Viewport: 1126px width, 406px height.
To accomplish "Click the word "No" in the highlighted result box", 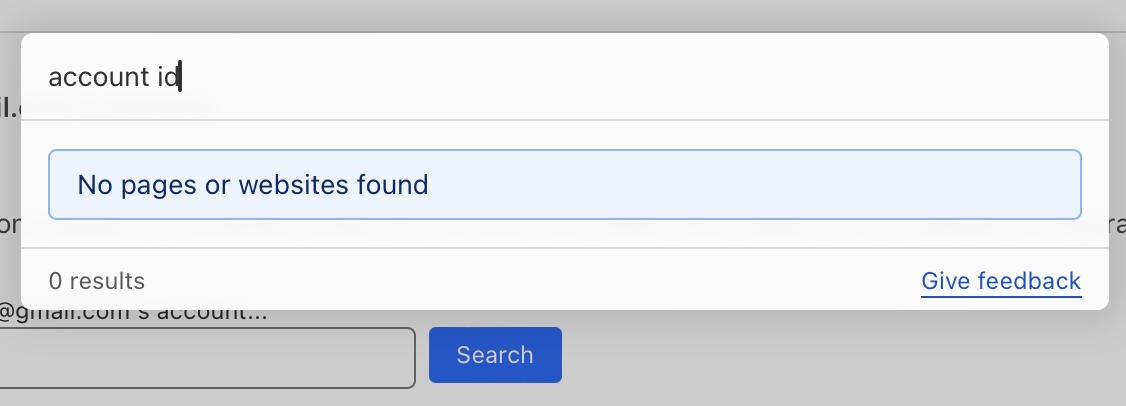I will (93, 184).
